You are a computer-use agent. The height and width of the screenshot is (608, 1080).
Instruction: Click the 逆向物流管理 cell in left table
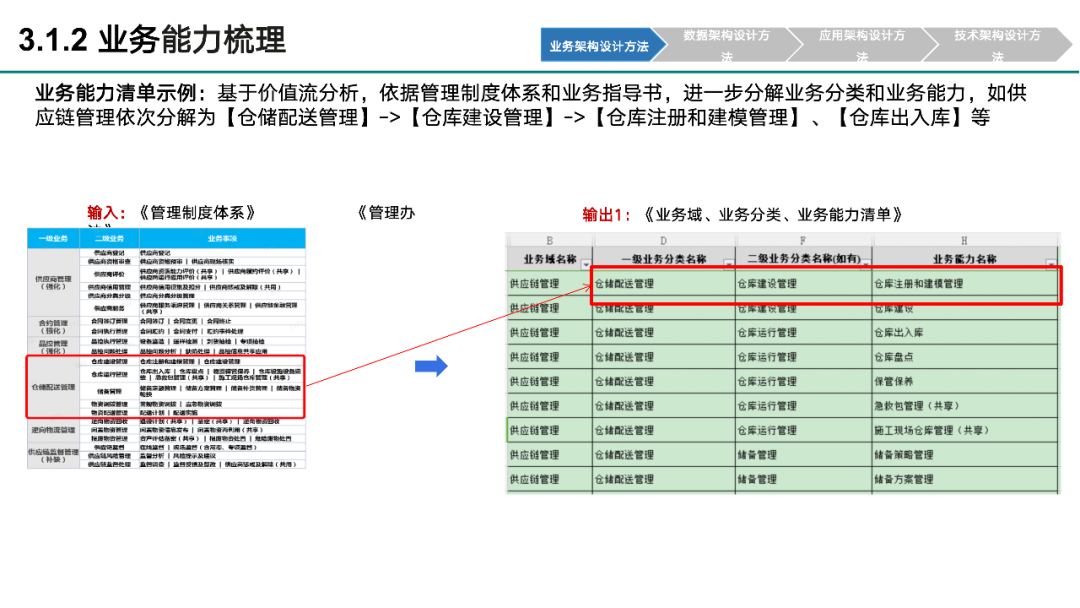tap(53, 430)
